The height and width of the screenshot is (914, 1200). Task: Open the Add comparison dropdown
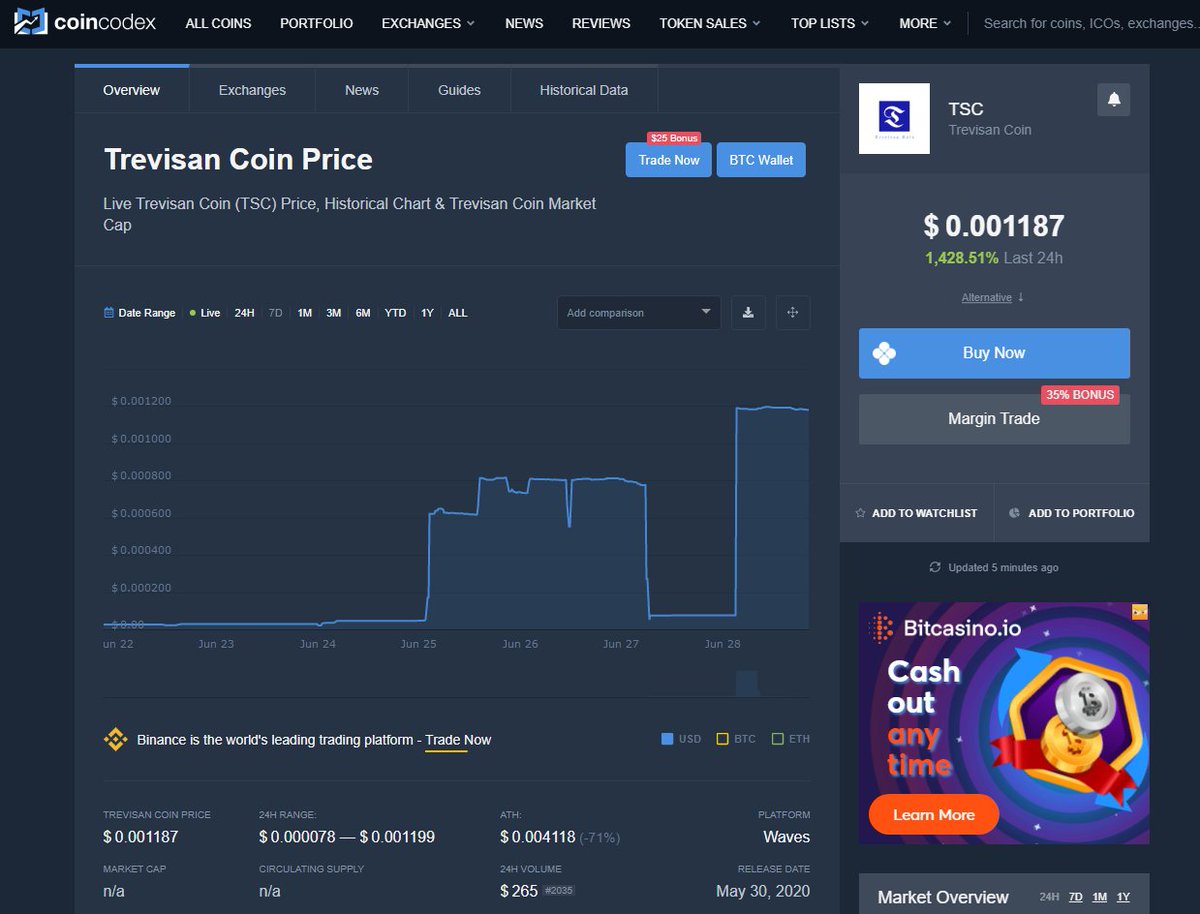coord(638,312)
